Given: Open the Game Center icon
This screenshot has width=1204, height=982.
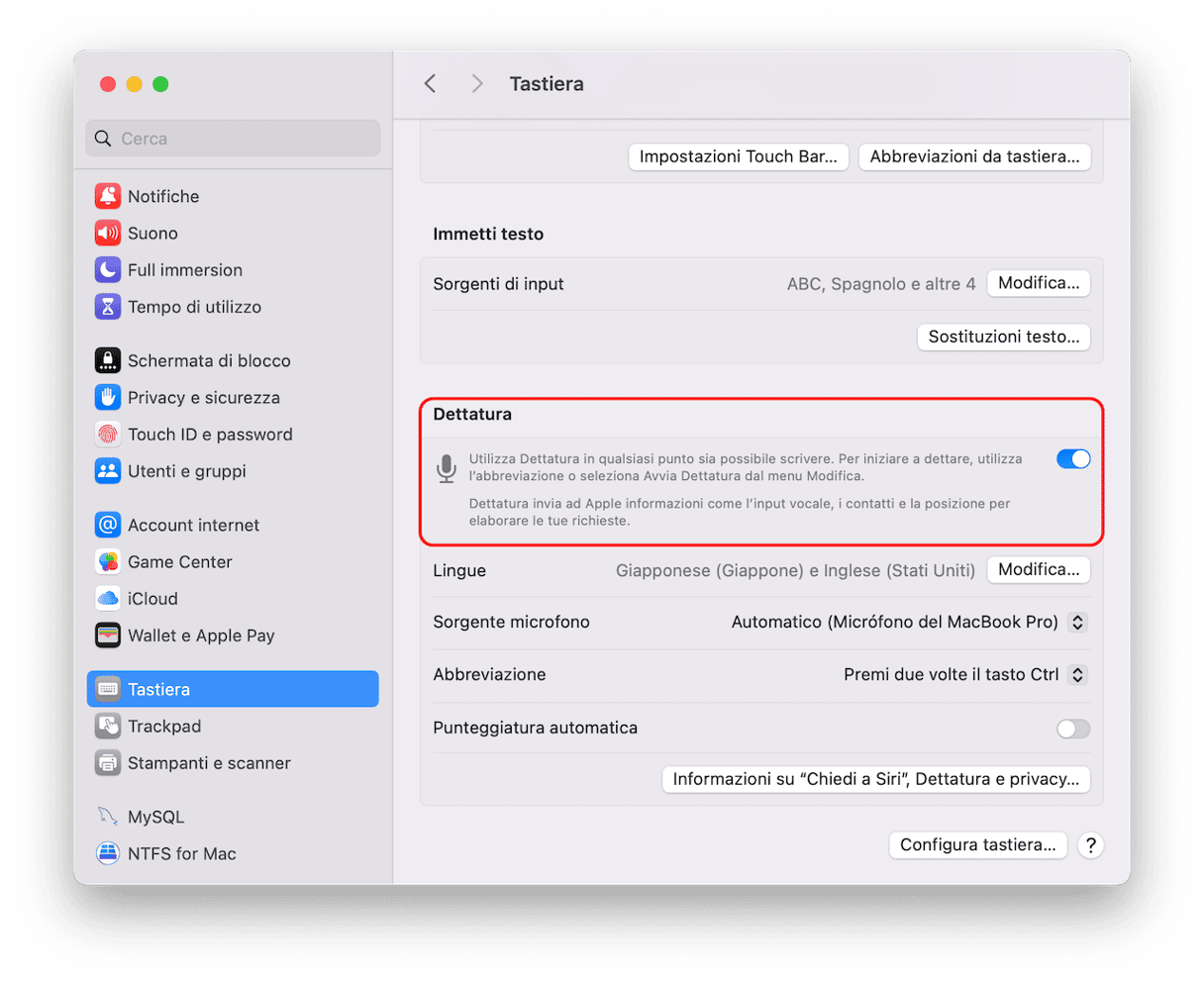Looking at the screenshot, I should point(107,562).
